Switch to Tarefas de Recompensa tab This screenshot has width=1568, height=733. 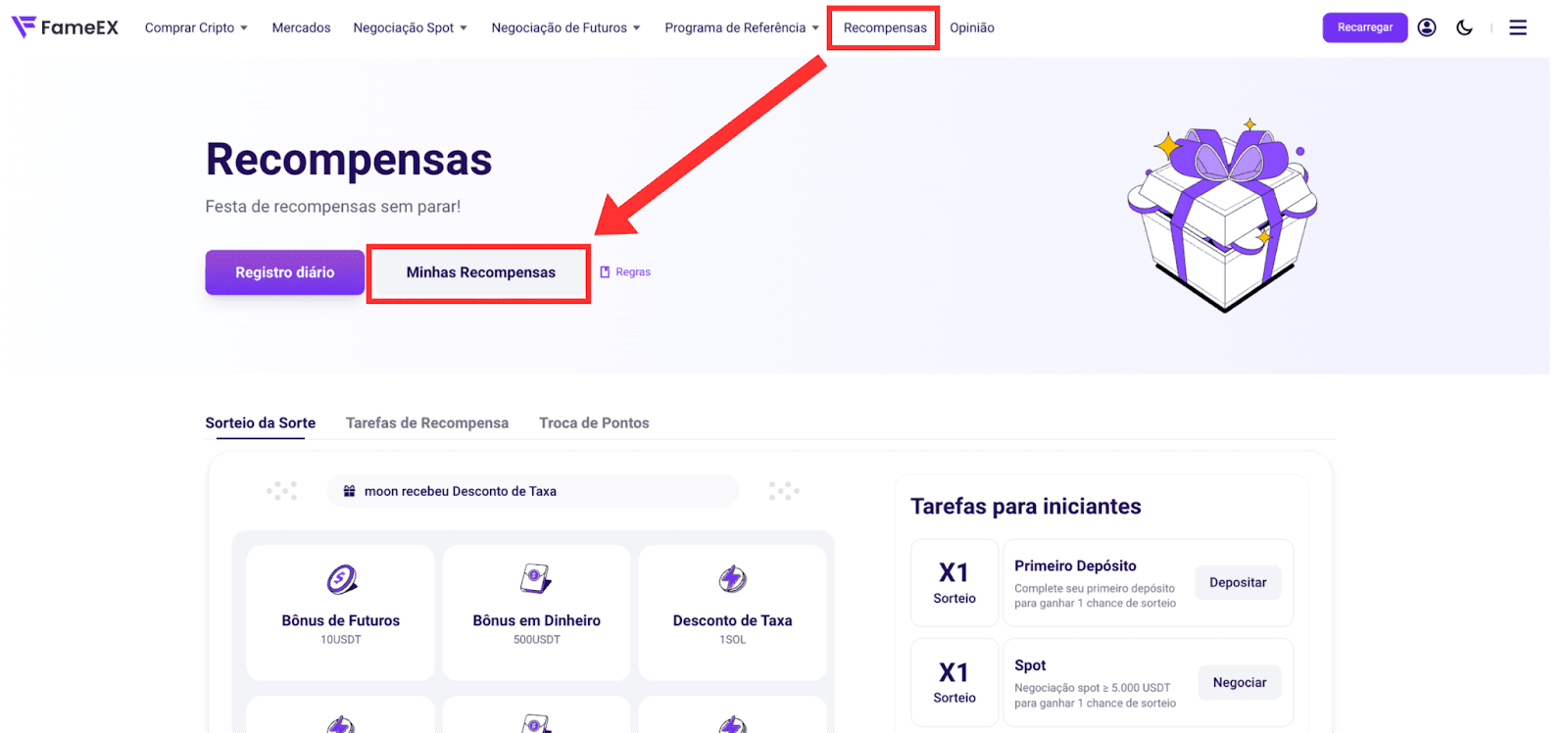[x=427, y=423]
